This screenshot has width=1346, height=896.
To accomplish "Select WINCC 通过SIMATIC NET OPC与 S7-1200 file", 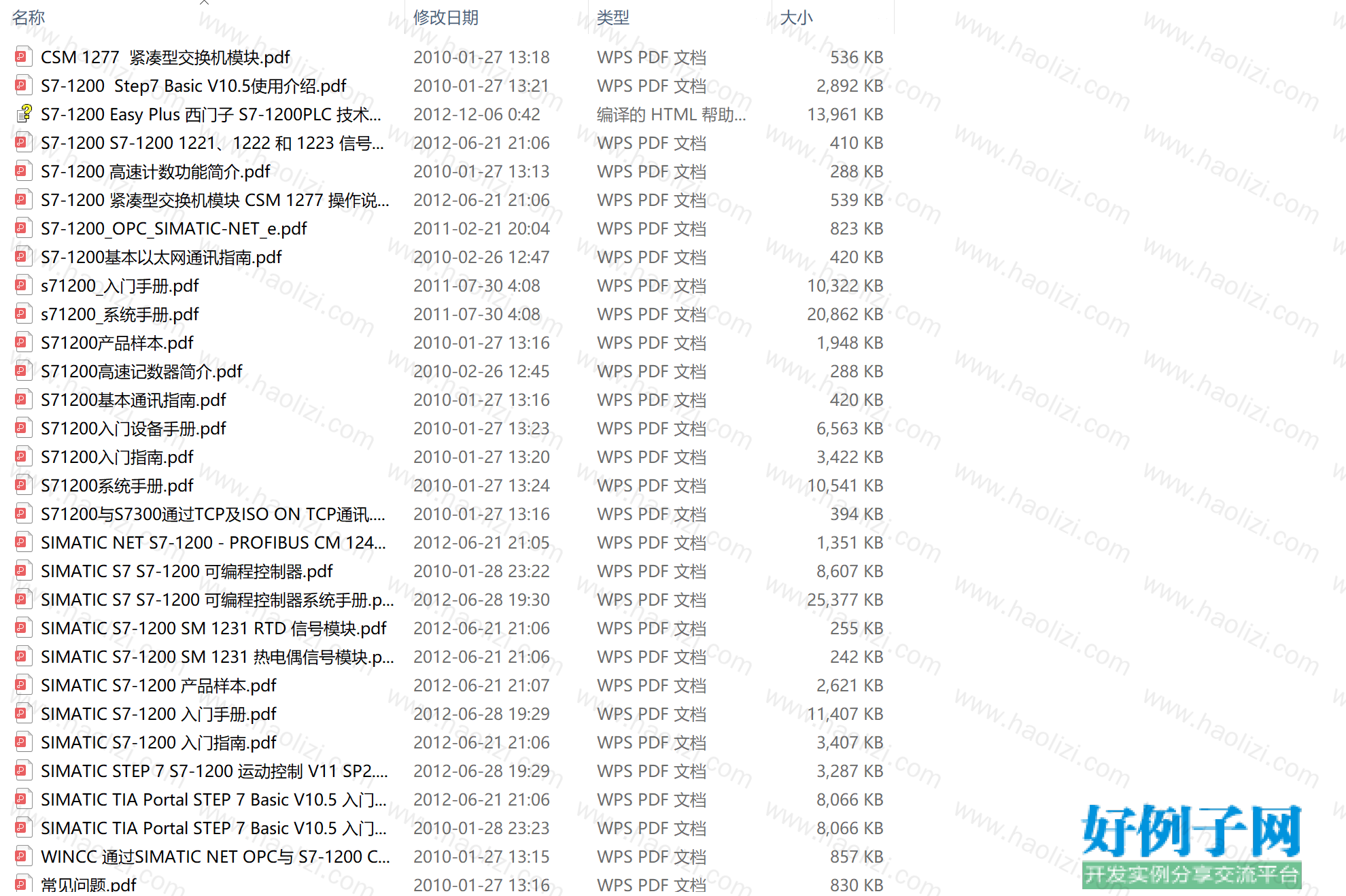I will 215,857.
